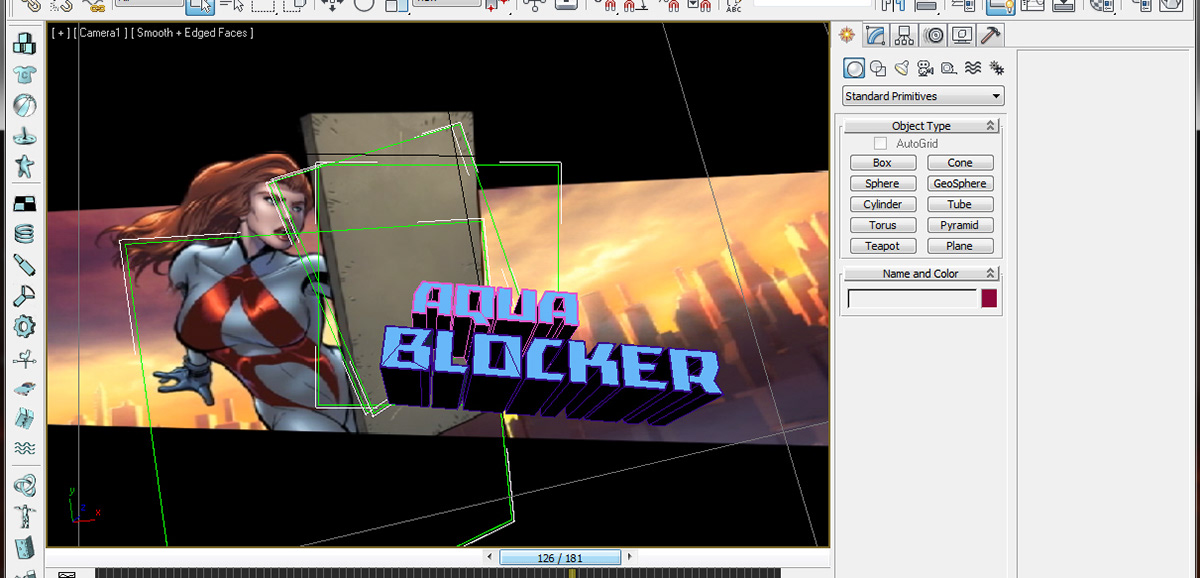
Task: Open the Camera1 viewport label menu
Action: [x=101, y=33]
